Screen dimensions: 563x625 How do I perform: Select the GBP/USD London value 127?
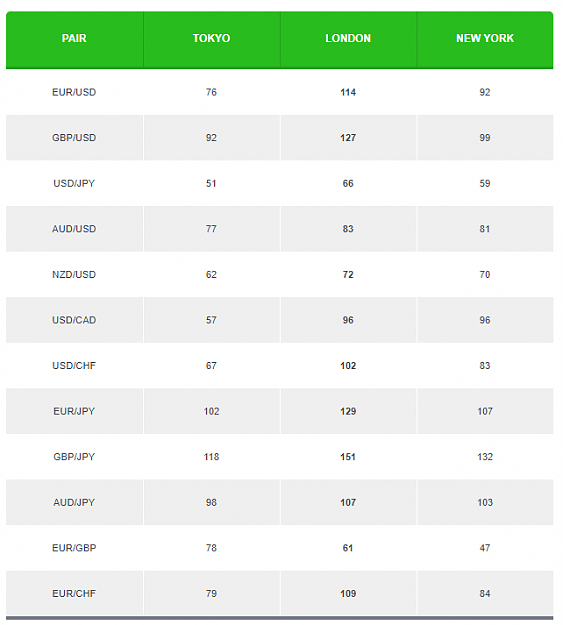348,138
